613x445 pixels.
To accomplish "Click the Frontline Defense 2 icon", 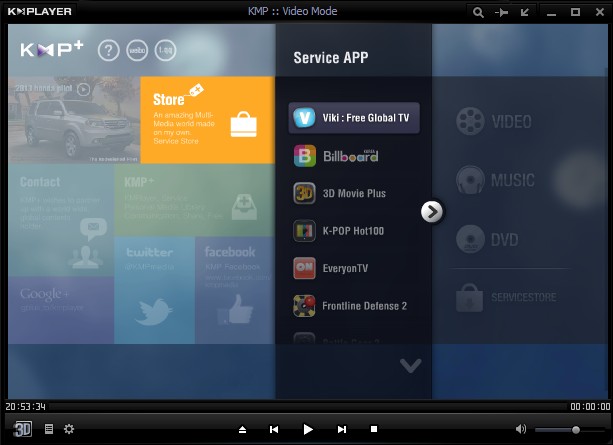I will (x=305, y=306).
